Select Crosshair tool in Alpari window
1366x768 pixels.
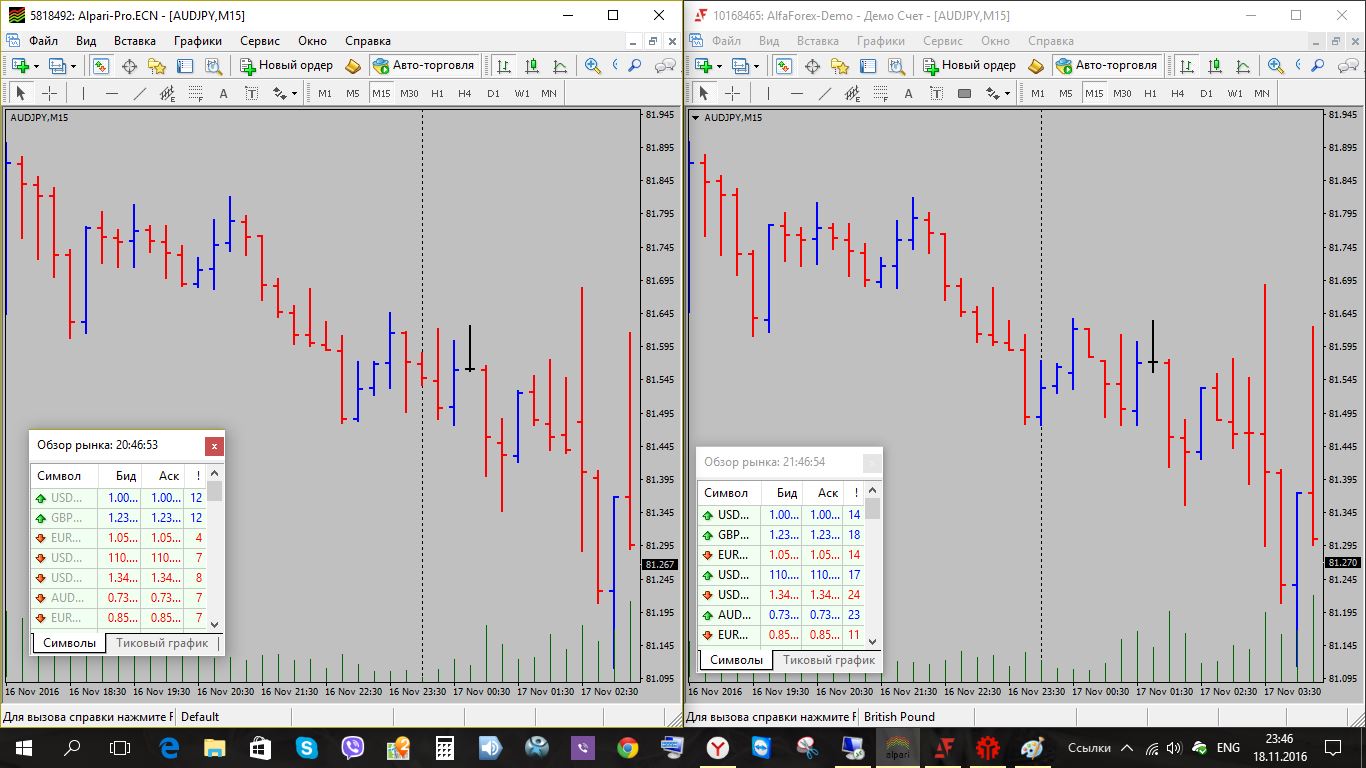click(x=49, y=93)
